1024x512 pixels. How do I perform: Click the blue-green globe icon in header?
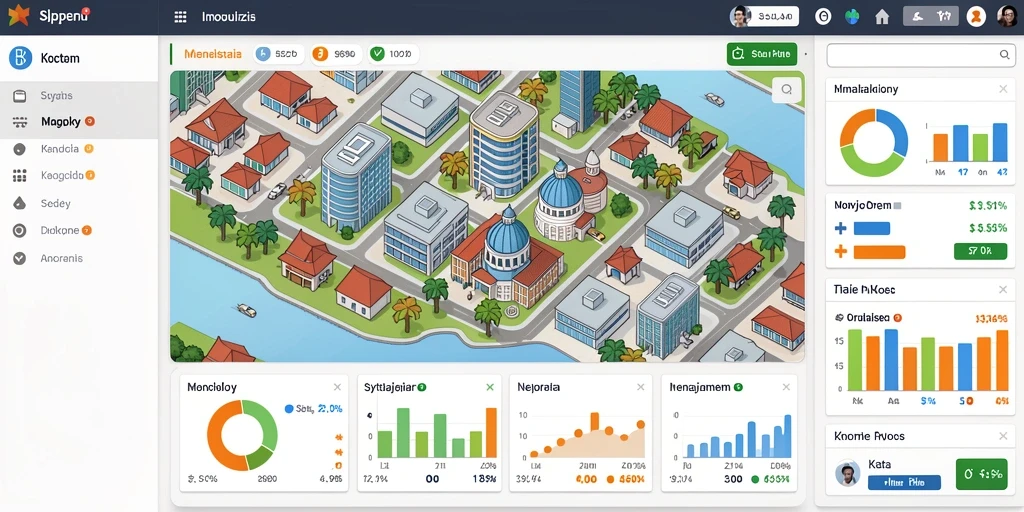pyautogui.click(x=852, y=17)
